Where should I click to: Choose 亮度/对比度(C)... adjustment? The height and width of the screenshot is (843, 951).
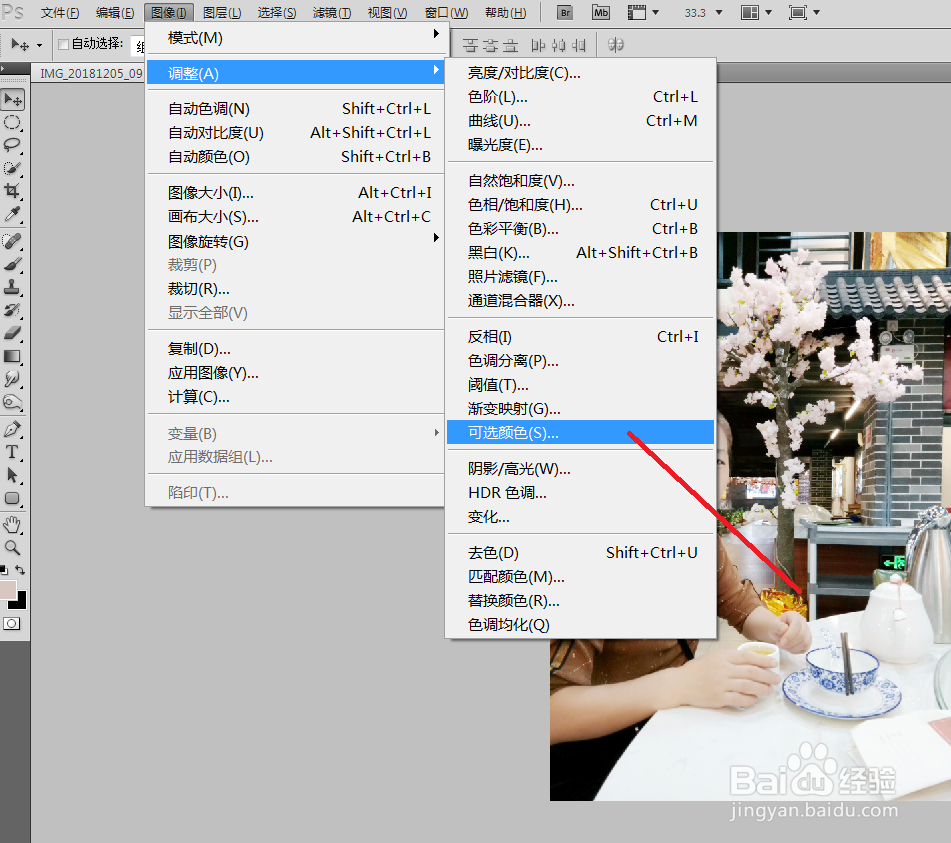(x=580, y=73)
